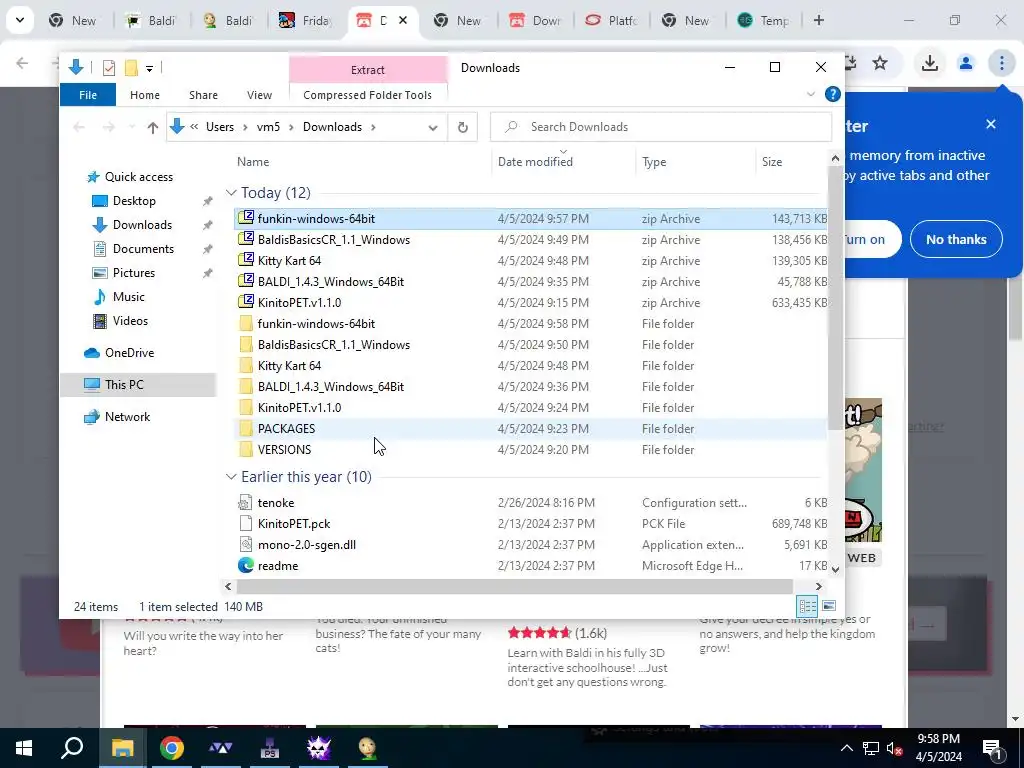Switch to the View ribbon tab
The height and width of the screenshot is (768, 1024).
click(259, 95)
